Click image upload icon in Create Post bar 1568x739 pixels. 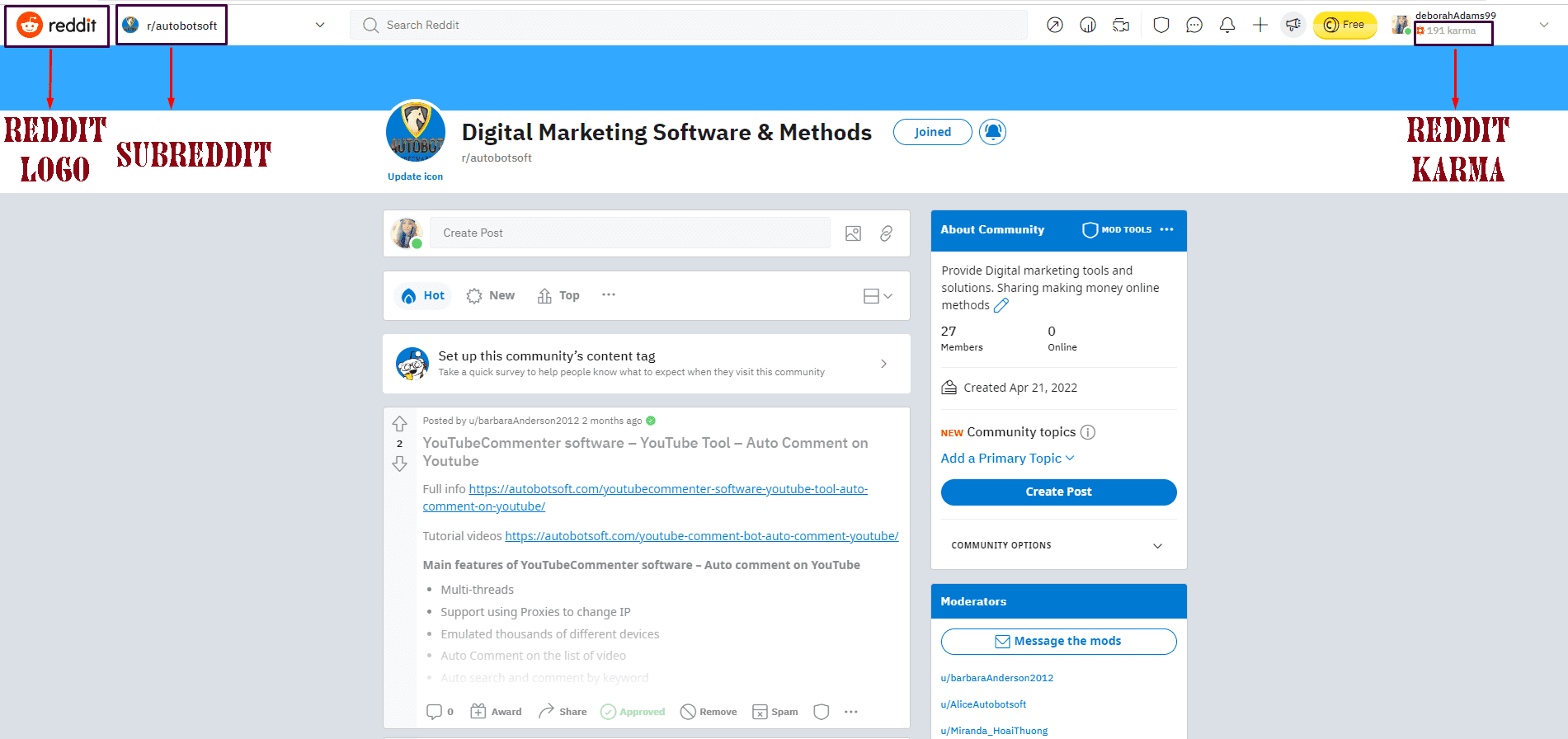click(854, 233)
